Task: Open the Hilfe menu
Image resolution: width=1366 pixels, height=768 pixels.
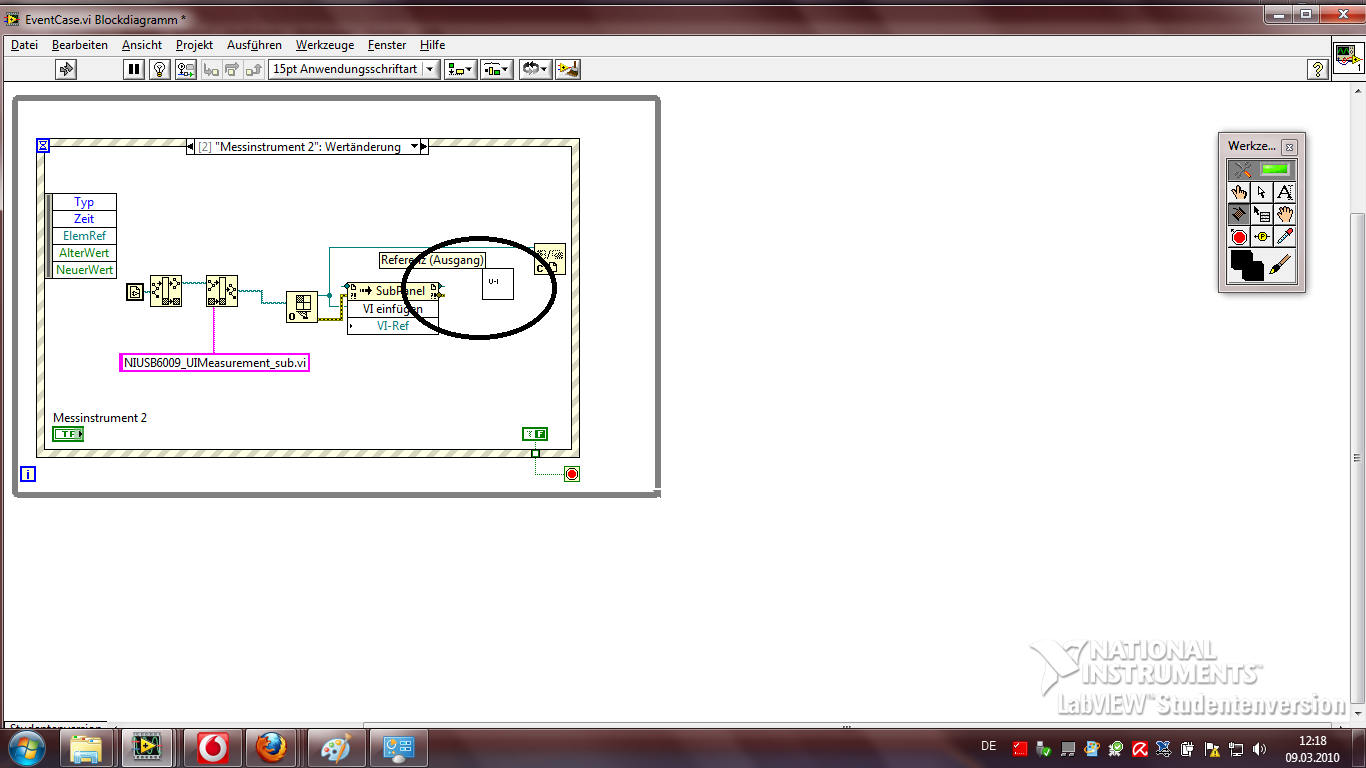Action: tap(433, 45)
